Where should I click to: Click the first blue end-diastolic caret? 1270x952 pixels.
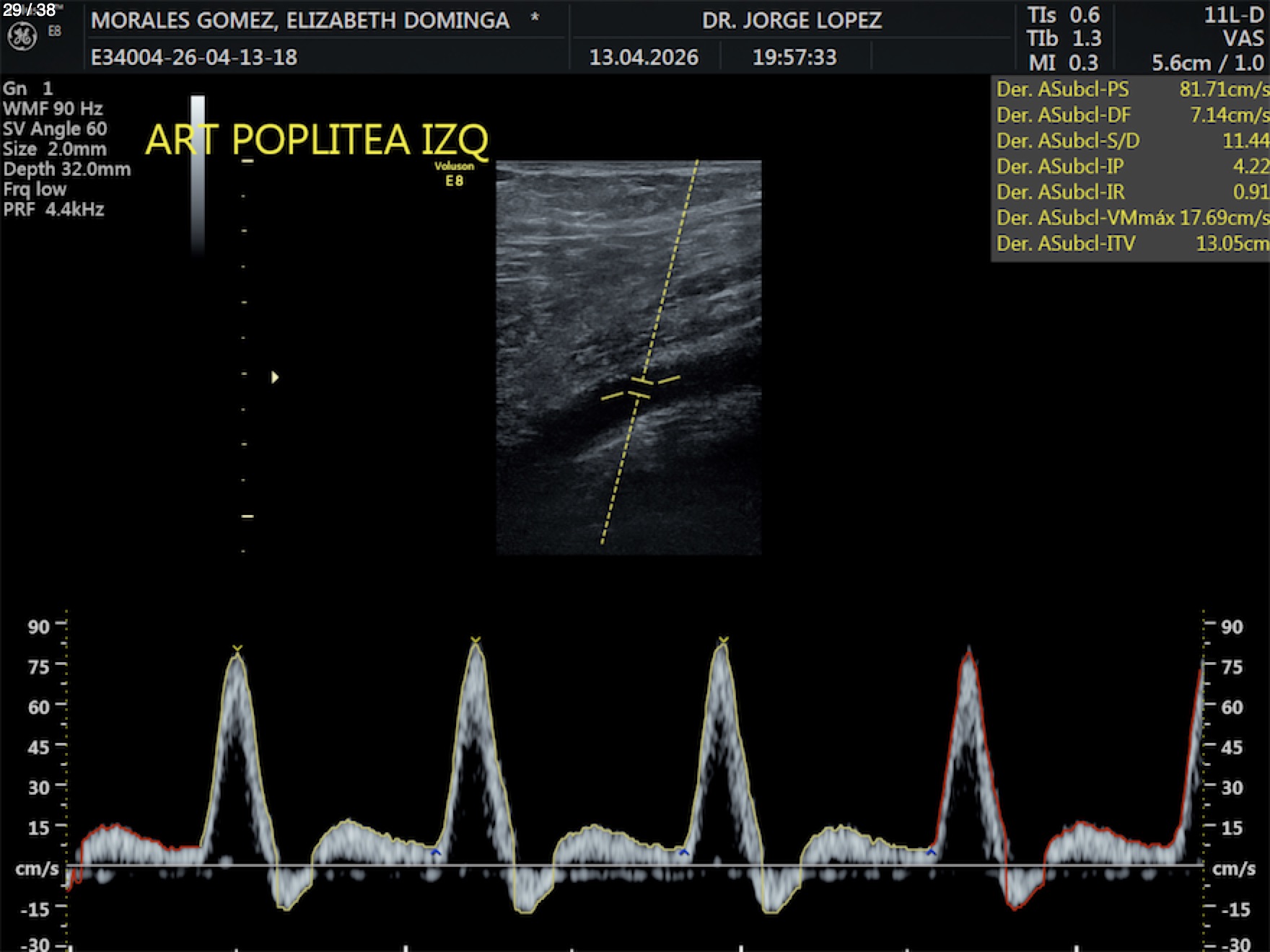436,852
